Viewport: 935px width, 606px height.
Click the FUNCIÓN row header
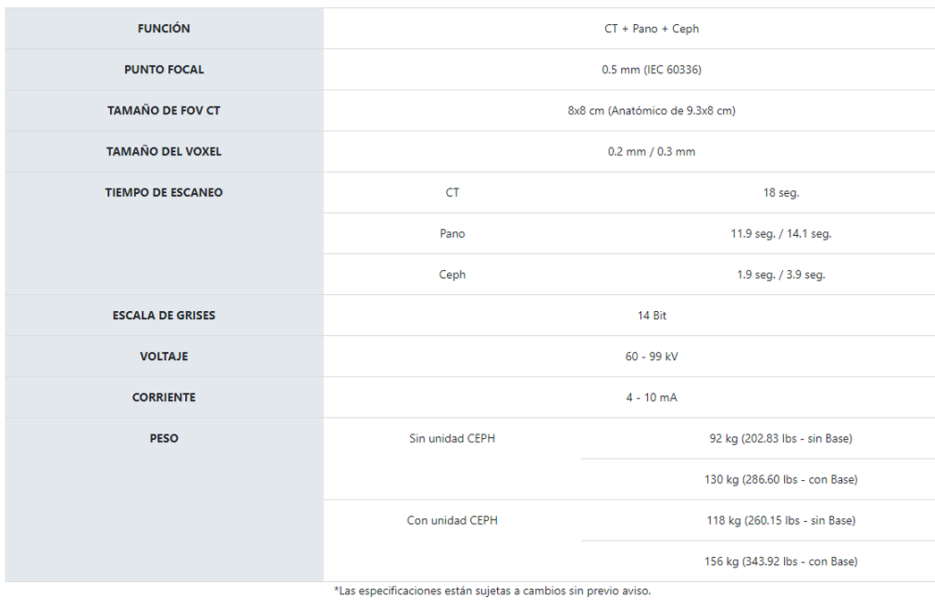pyautogui.click(x=163, y=29)
